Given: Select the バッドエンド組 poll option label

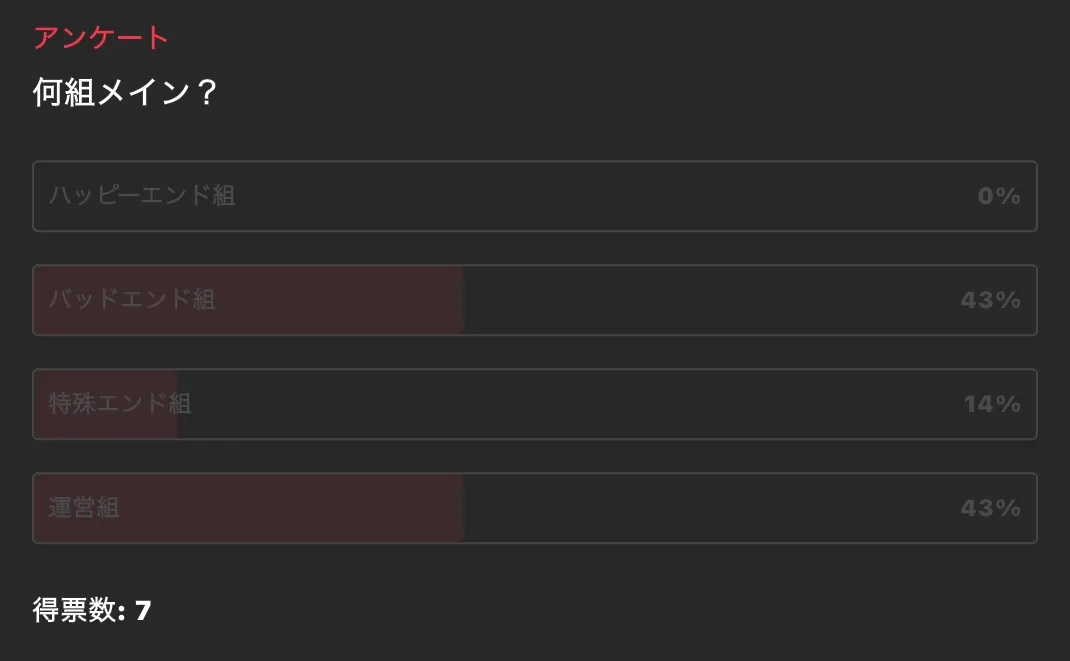Looking at the screenshot, I should tap(132, 300).
